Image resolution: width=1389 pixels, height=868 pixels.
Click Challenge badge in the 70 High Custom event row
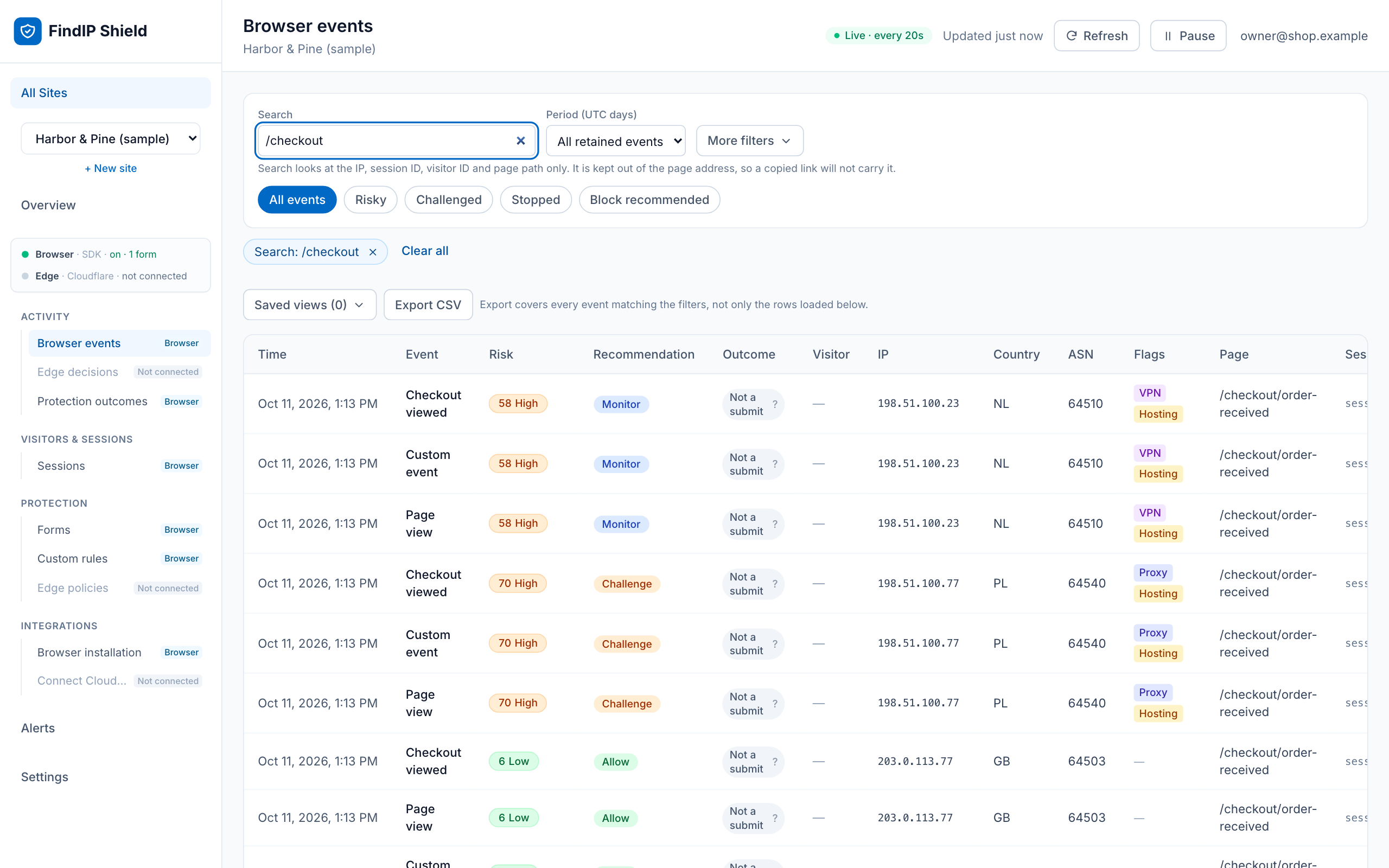pos(626,644)
